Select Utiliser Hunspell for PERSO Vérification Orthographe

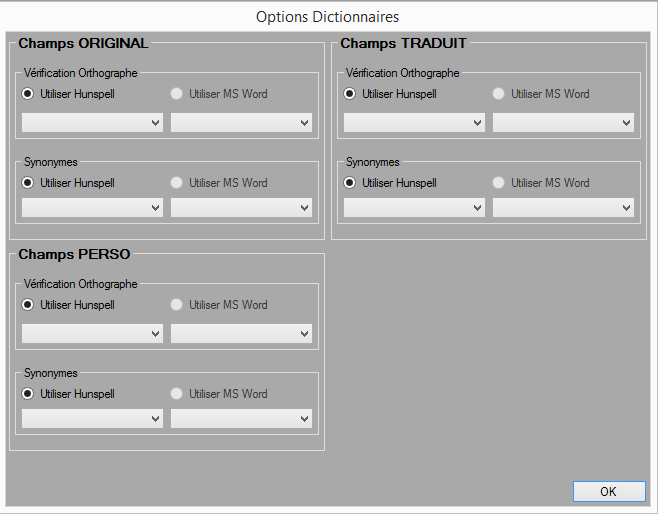28,305
